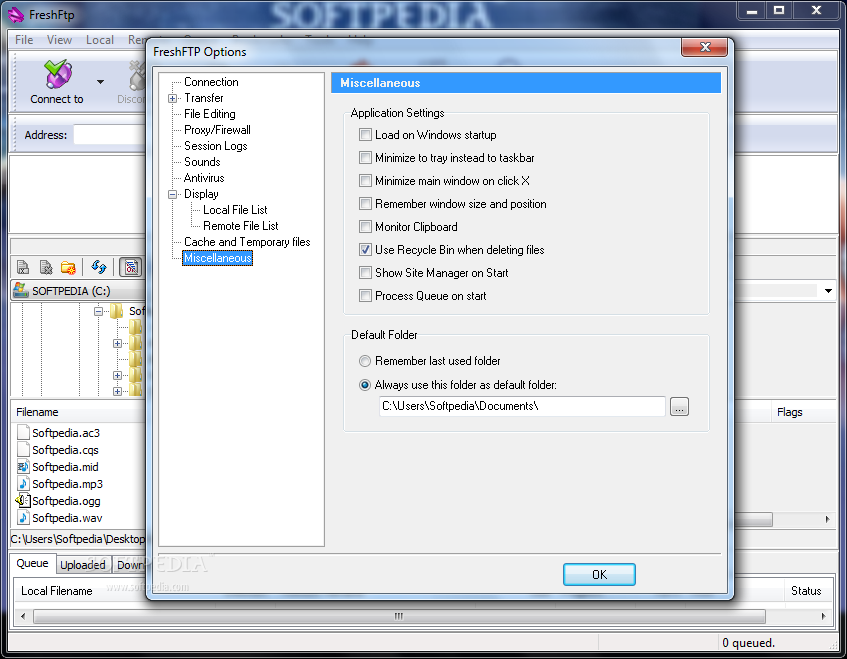Viewport: 847px width, 659px height.
Task: Enable Load on Windows startup
Action: 365,135
